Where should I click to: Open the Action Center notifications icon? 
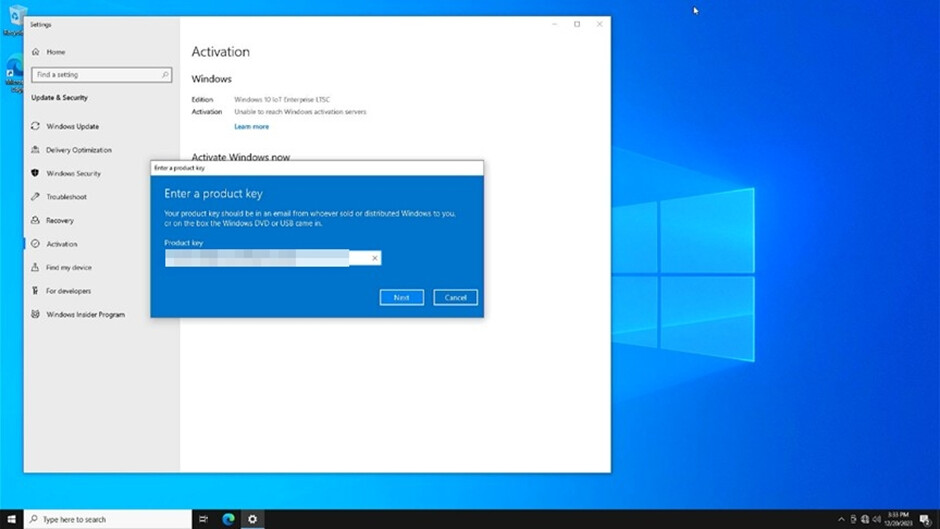(x=925, y=519)
